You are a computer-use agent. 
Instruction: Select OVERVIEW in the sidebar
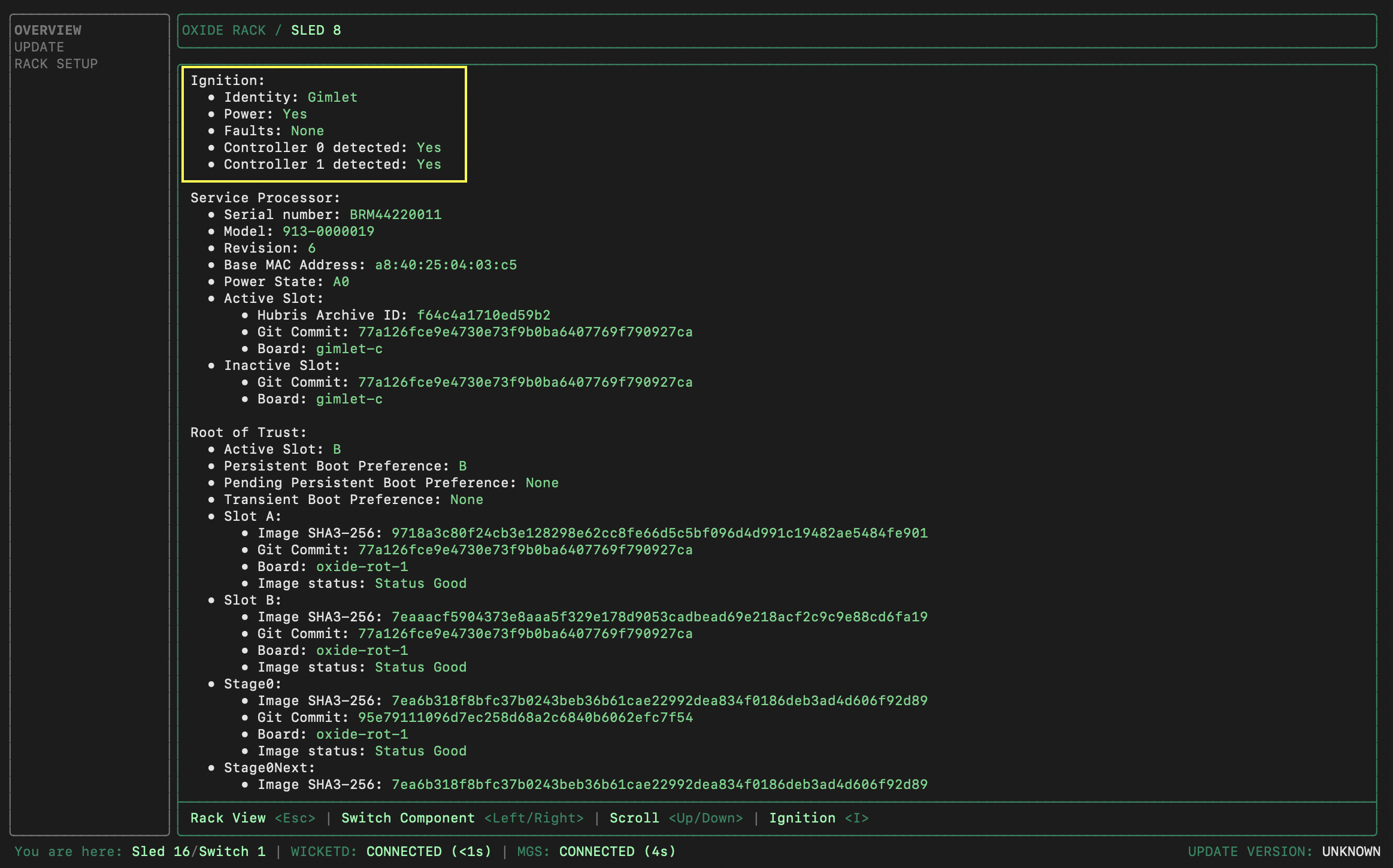point(48,30)
